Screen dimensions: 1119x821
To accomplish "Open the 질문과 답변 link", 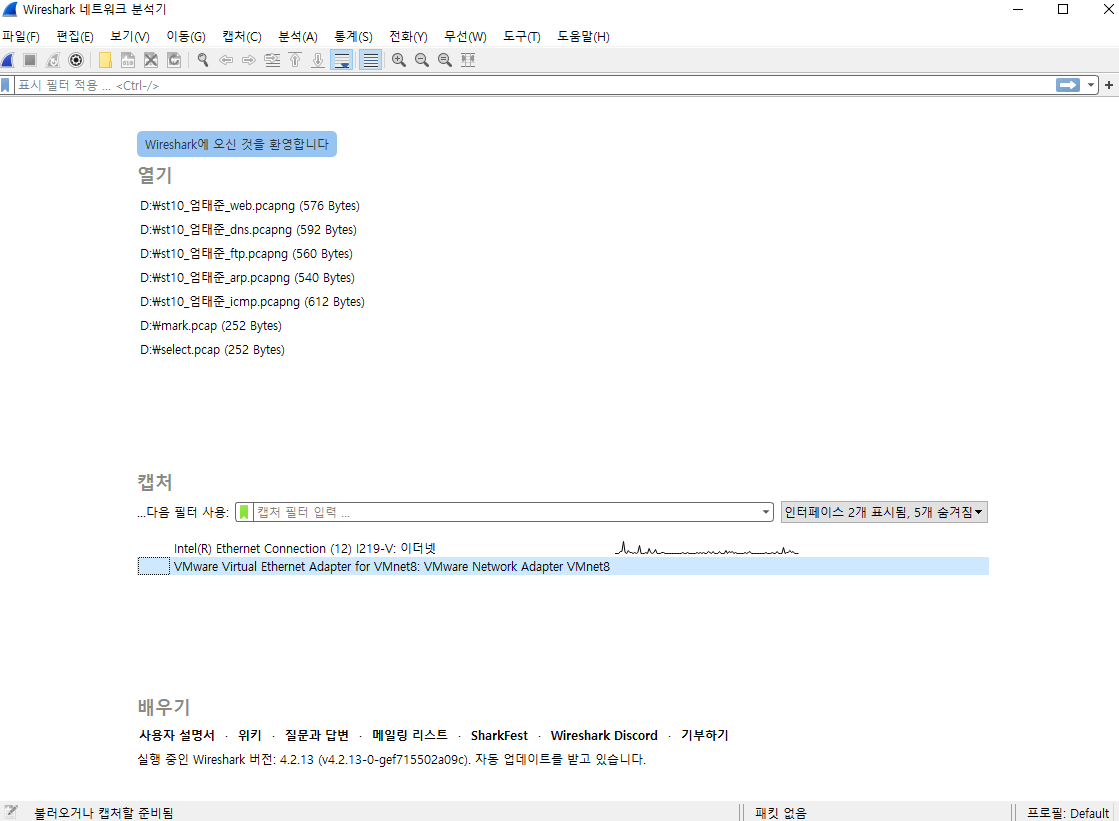I will [317, 735].
